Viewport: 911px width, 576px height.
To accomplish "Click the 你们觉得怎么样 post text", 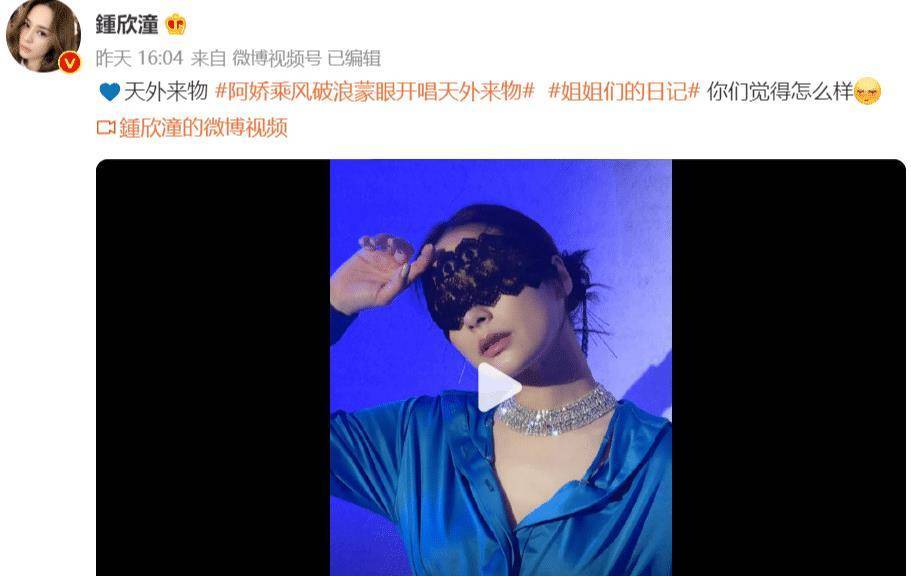I will point(780,92).
